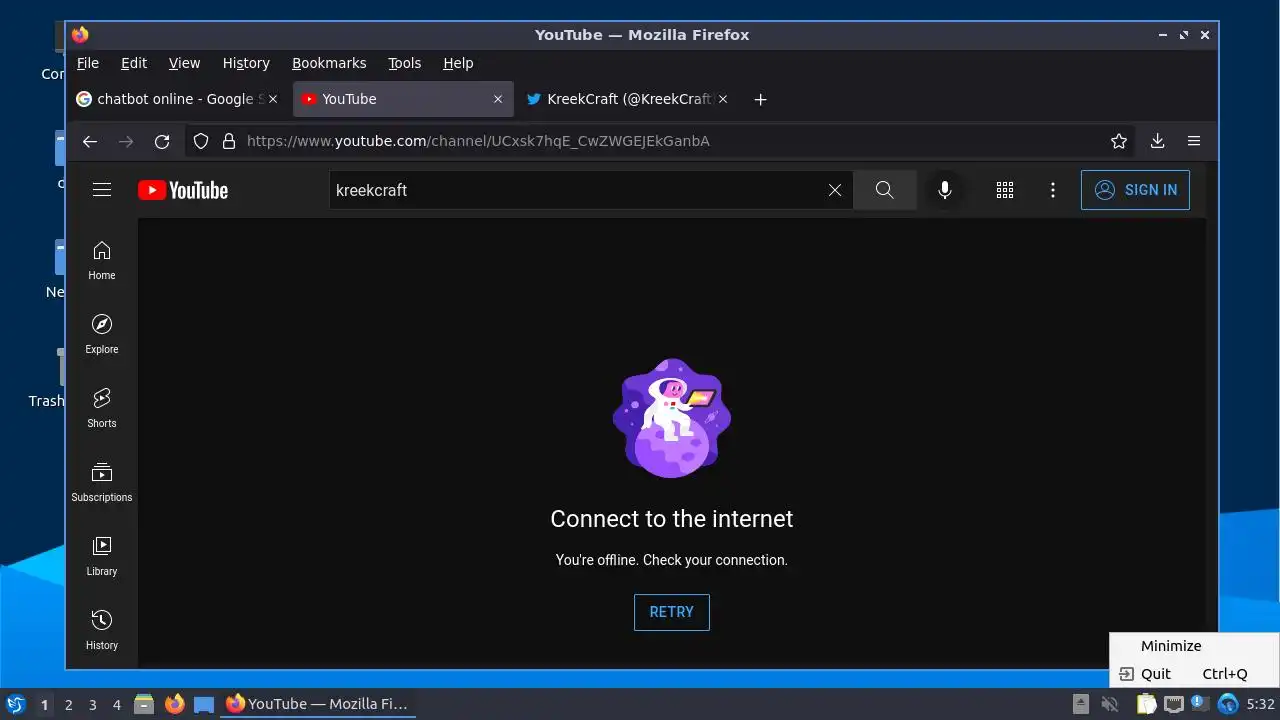
Task: Click the network tray icon
Action: [x=1174, y=704]
